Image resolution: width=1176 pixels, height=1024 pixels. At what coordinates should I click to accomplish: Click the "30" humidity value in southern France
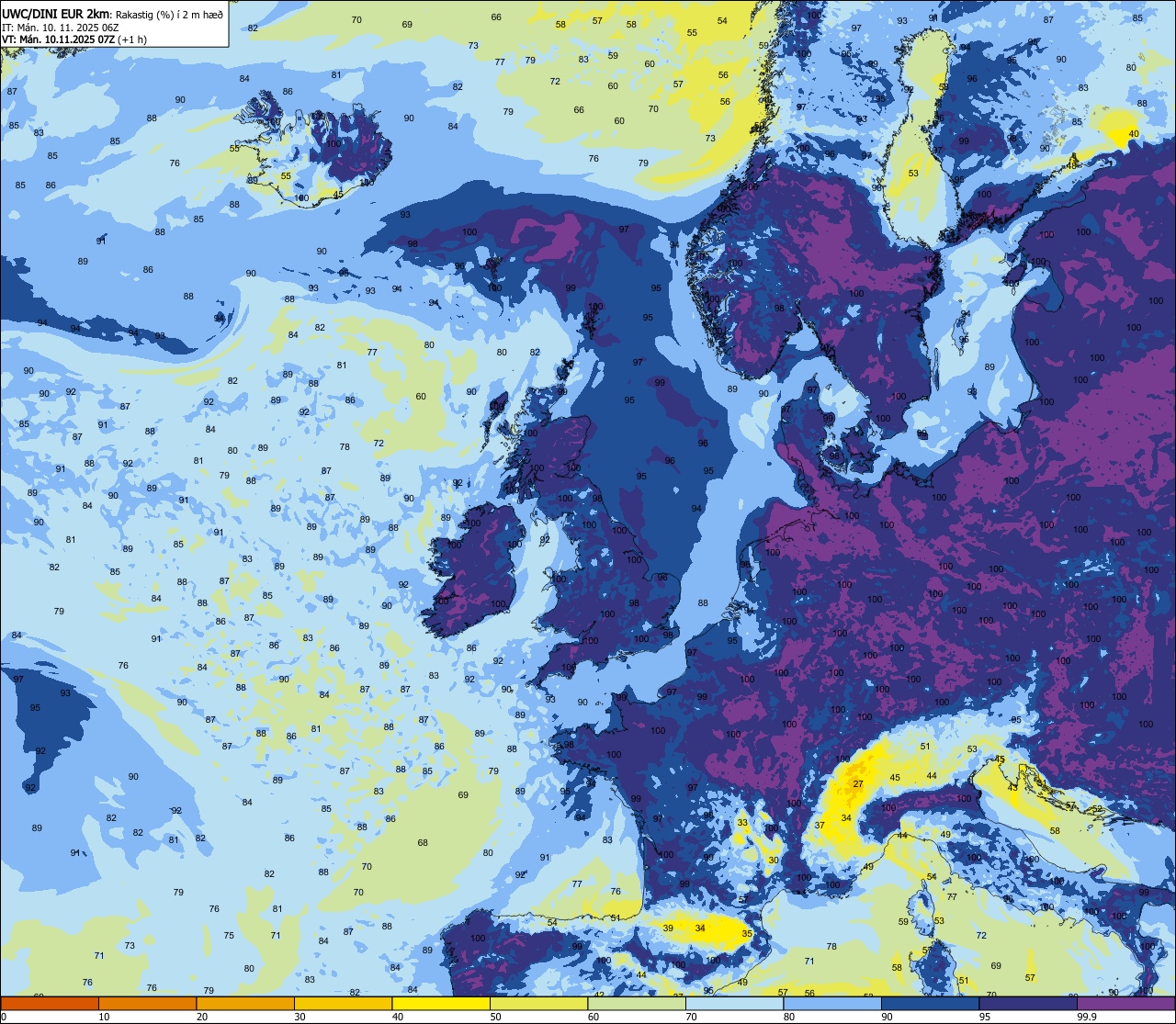(774, 861)
